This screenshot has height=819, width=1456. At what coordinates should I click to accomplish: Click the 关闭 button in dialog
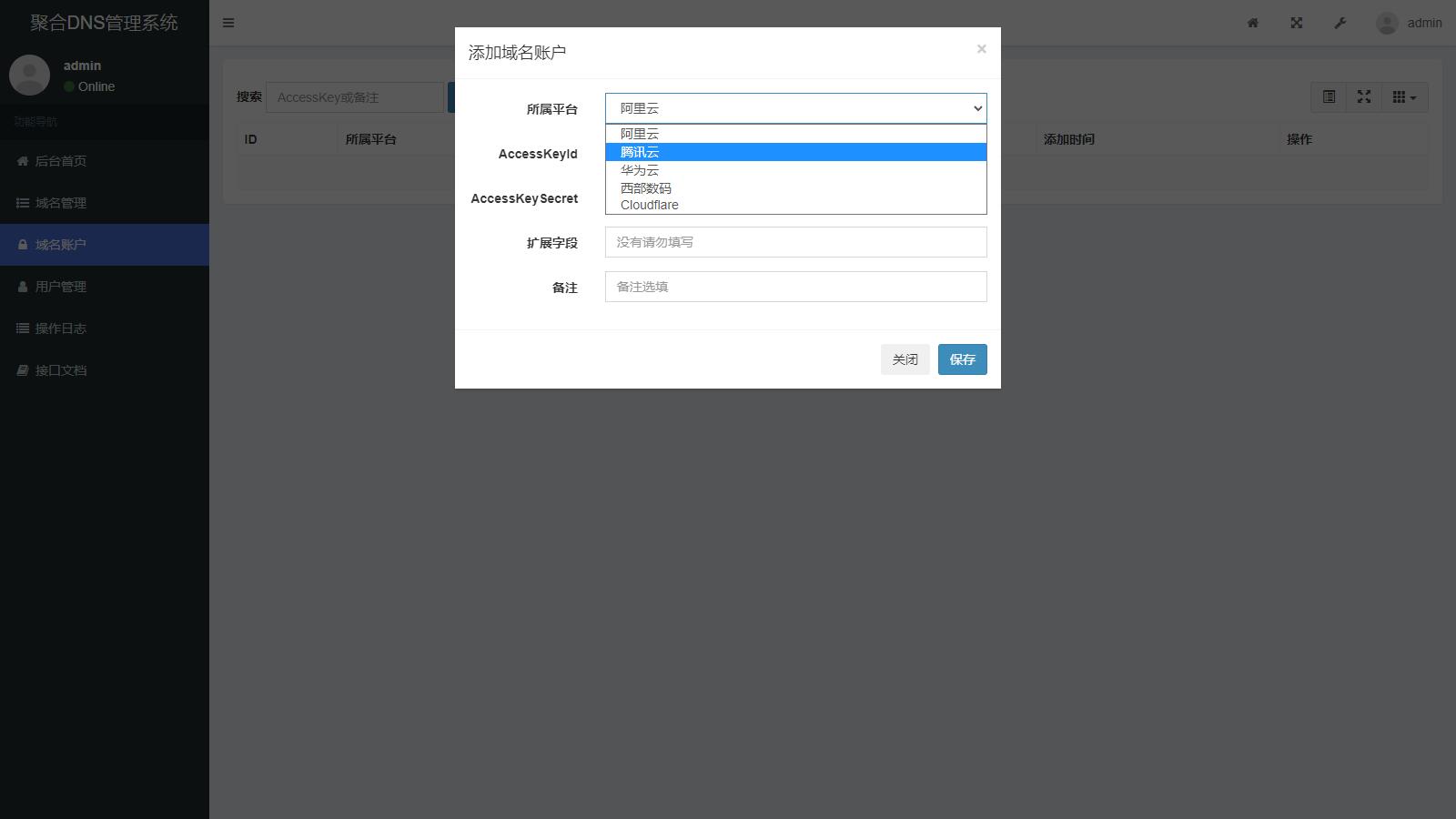click(x=905, y=359)
